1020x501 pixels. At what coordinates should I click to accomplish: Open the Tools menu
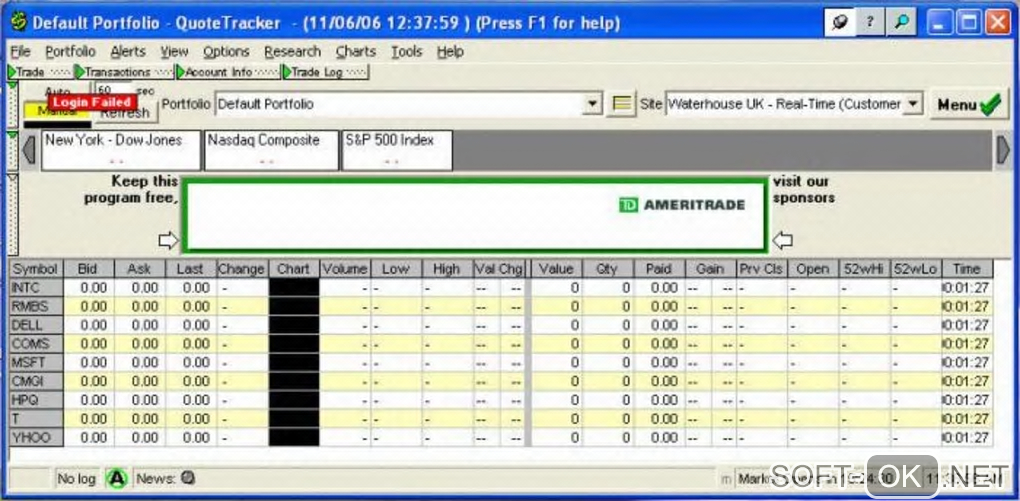coord(407,51)
